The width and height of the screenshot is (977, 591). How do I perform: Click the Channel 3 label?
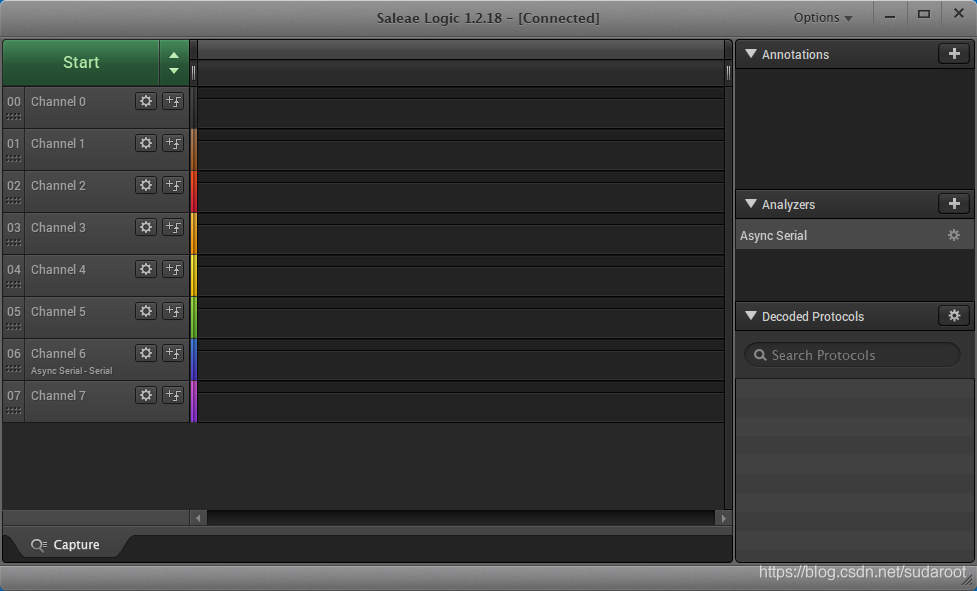tap(59, 227)
